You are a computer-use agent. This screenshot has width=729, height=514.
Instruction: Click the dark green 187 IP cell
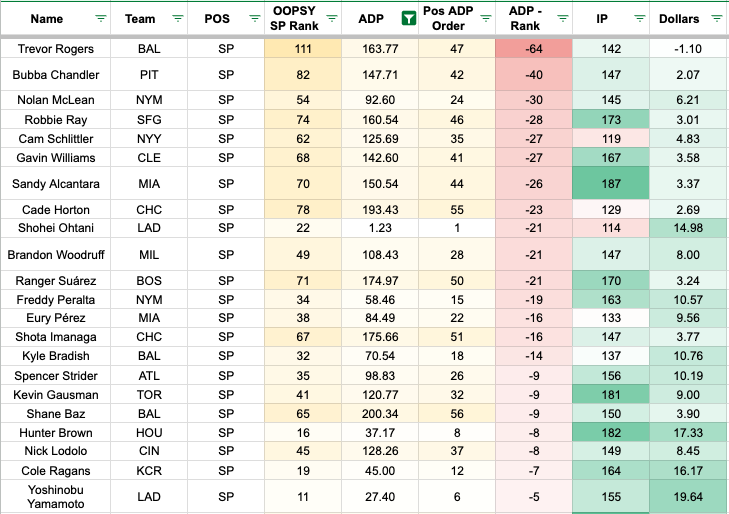611,184
